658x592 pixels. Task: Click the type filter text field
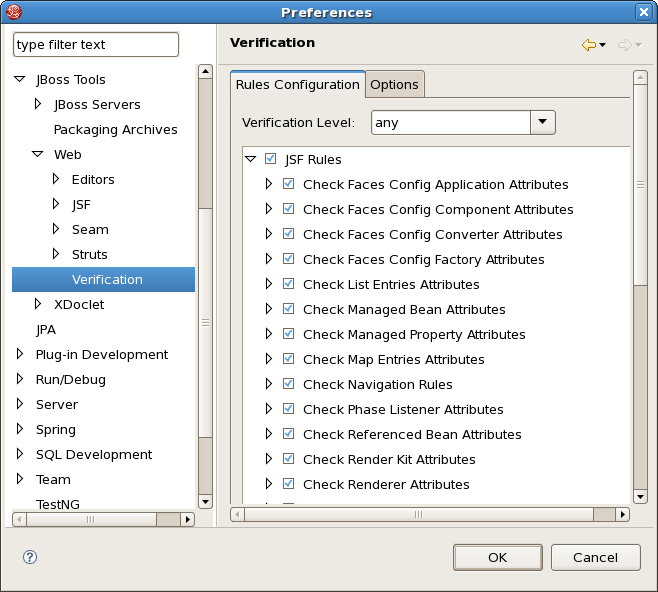(x=96, y=44)
